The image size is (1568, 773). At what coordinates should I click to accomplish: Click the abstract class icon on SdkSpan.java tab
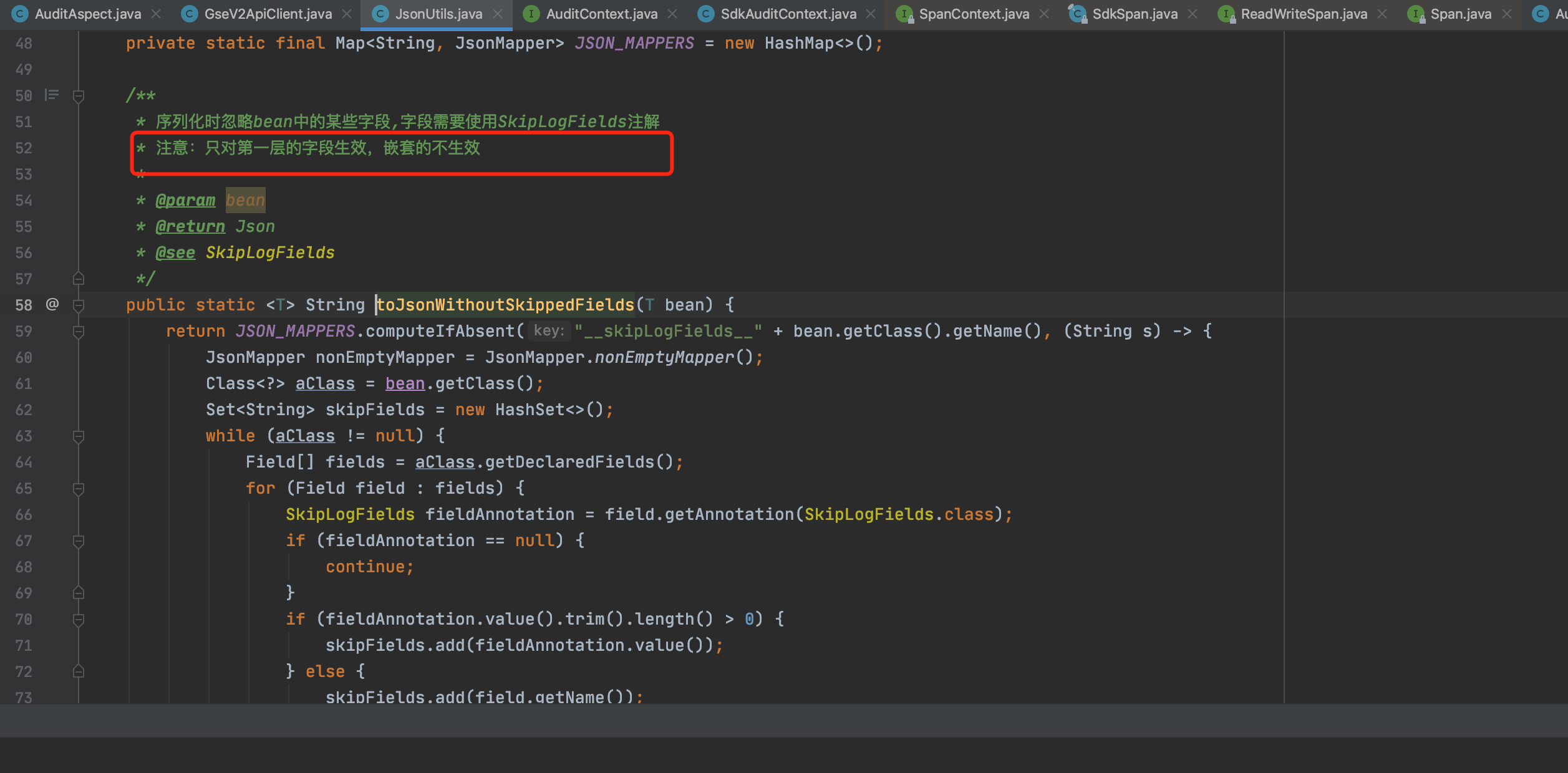1077,14
